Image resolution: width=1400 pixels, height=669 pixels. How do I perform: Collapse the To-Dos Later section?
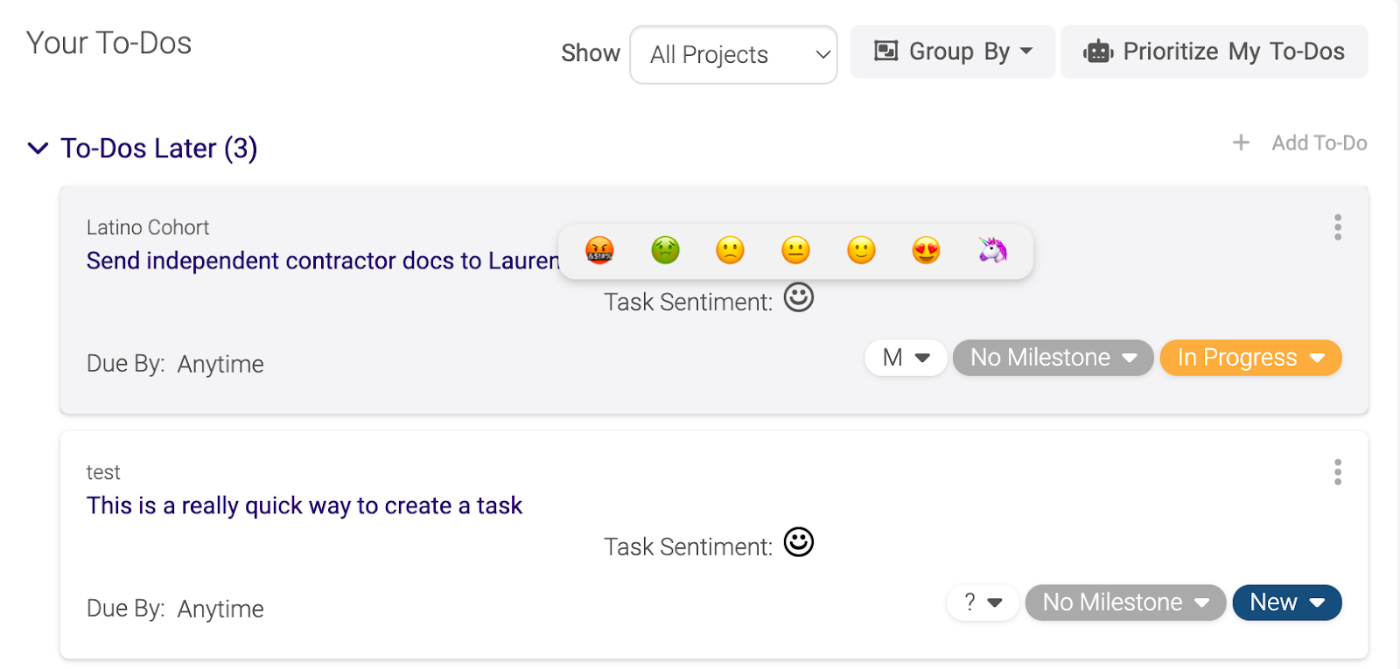[38, 149]
